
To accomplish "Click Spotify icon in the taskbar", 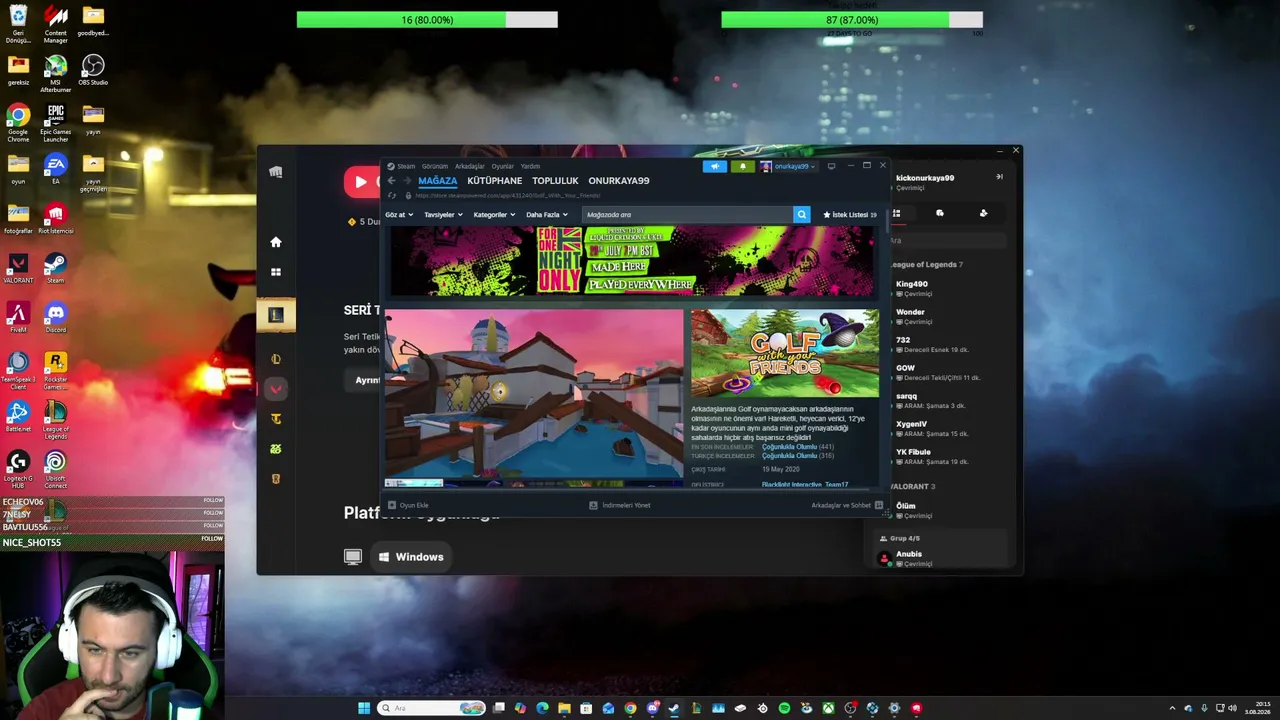I will click(x=784, y=708).
